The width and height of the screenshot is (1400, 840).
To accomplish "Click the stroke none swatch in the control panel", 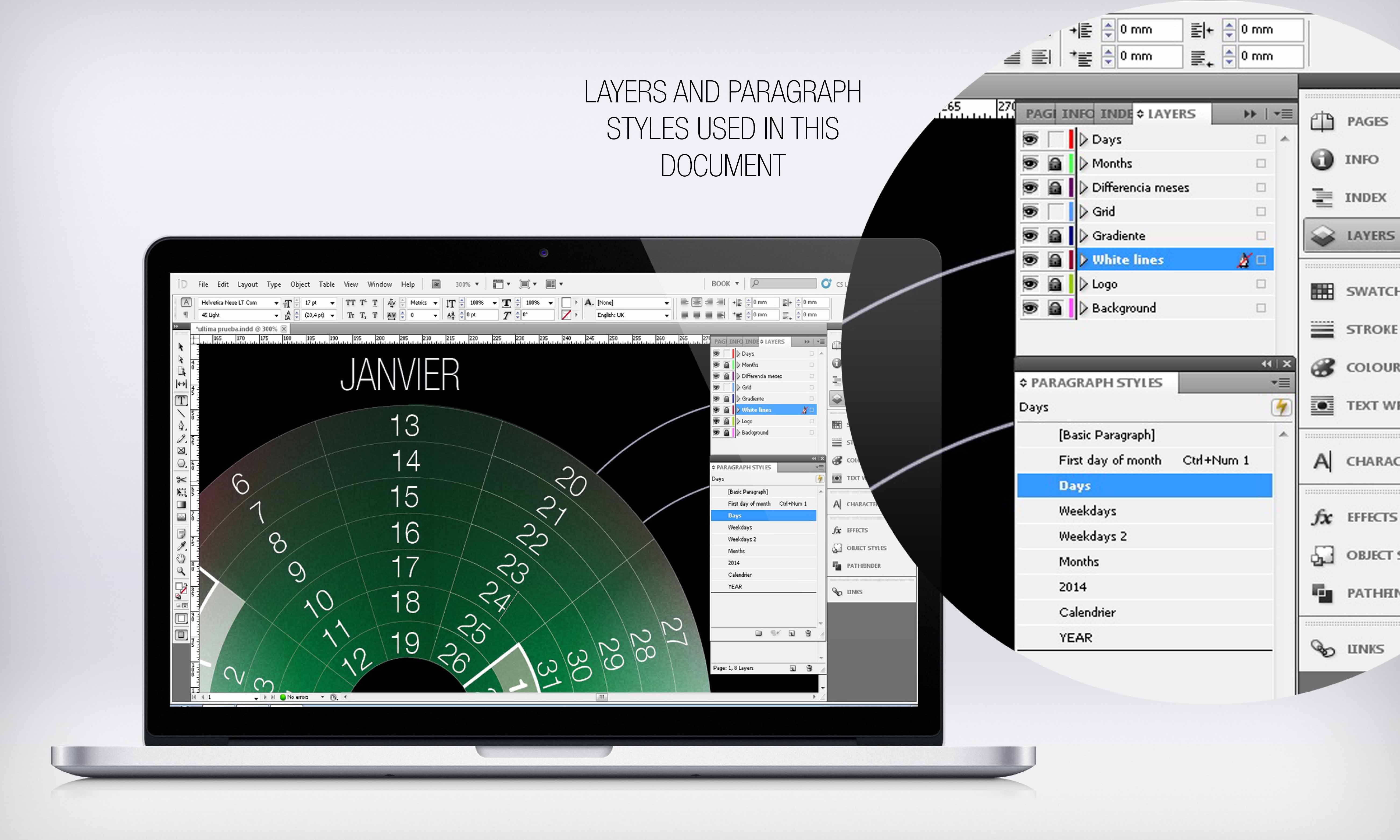I will [566, 315].
